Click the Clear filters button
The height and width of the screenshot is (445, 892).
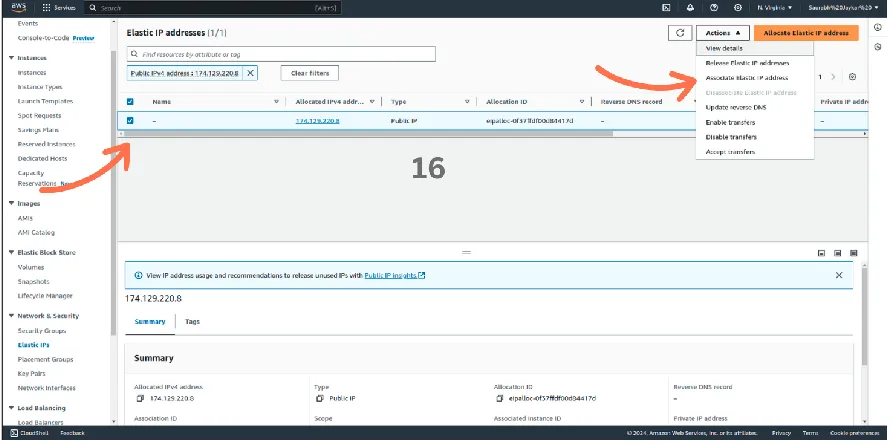[310, 73]
